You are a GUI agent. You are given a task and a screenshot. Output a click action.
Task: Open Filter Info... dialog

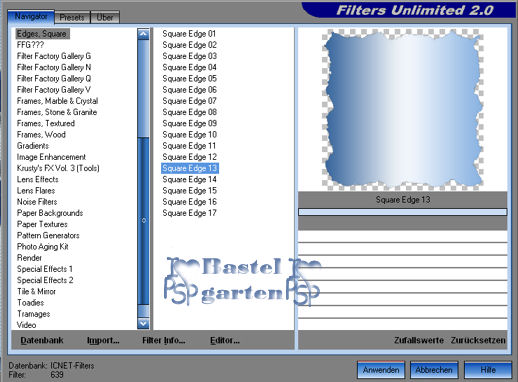coord(164,340)
